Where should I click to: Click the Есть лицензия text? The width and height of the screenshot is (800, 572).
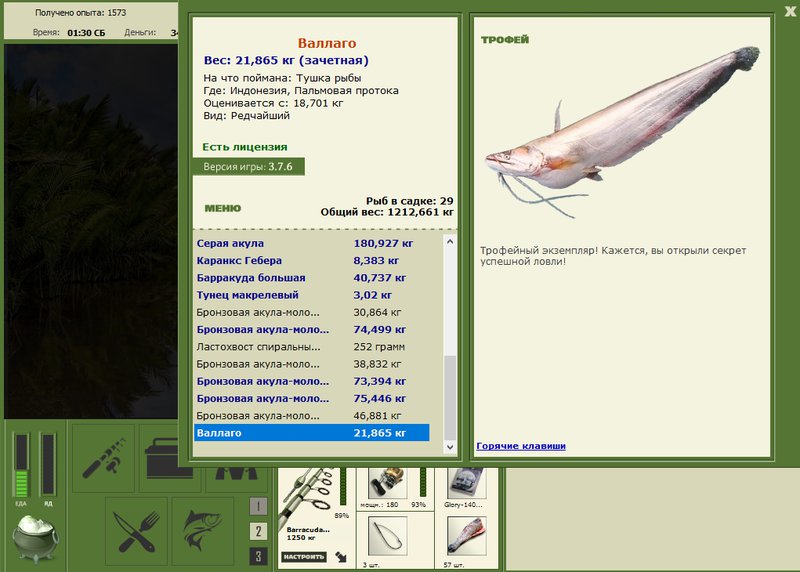click(244, 147)
